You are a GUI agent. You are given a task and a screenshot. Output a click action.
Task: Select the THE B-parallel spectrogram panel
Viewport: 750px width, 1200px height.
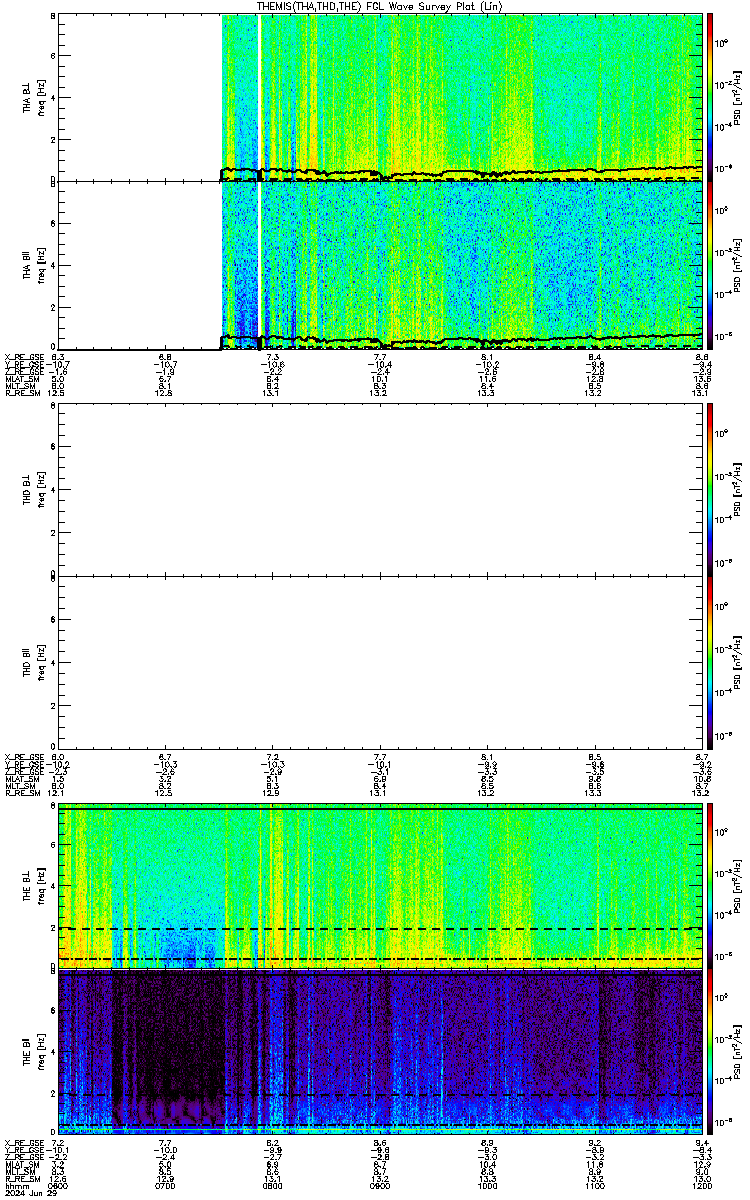381,1052
